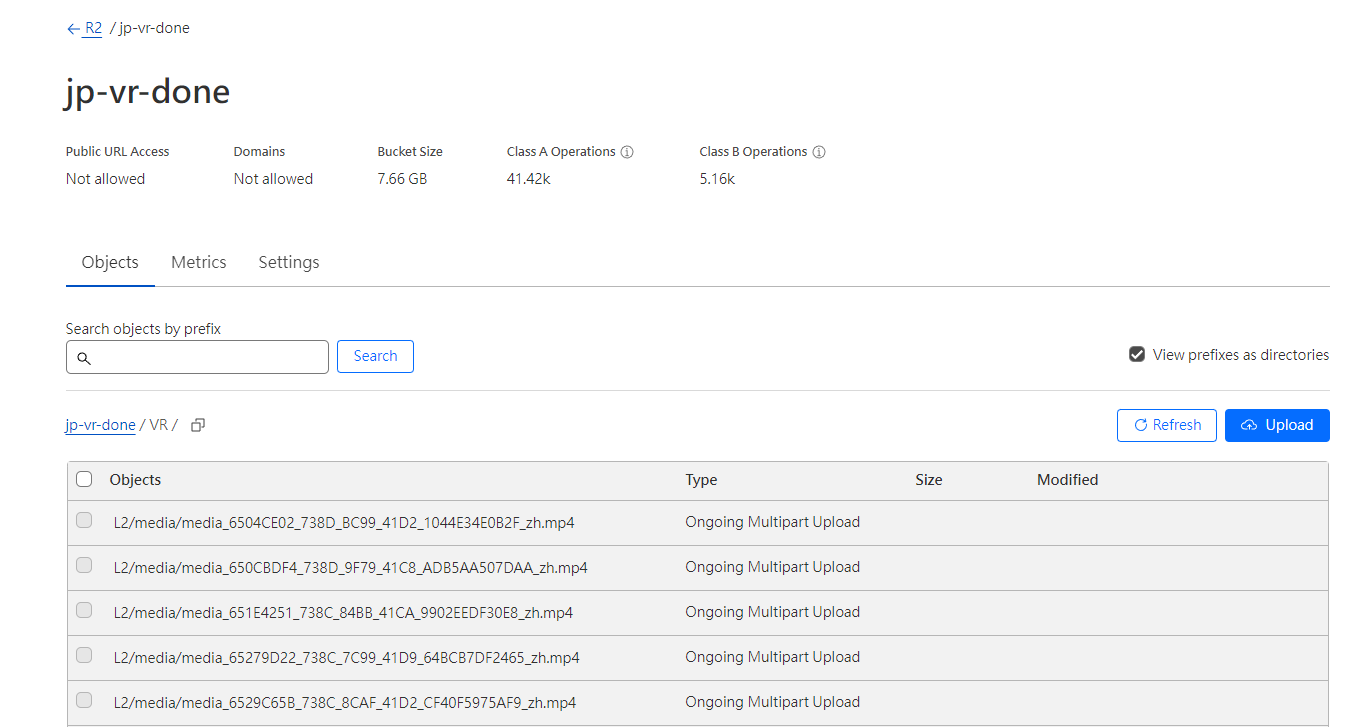
Task: Click the Class A Operations info icon
Action: coord(627,152)
